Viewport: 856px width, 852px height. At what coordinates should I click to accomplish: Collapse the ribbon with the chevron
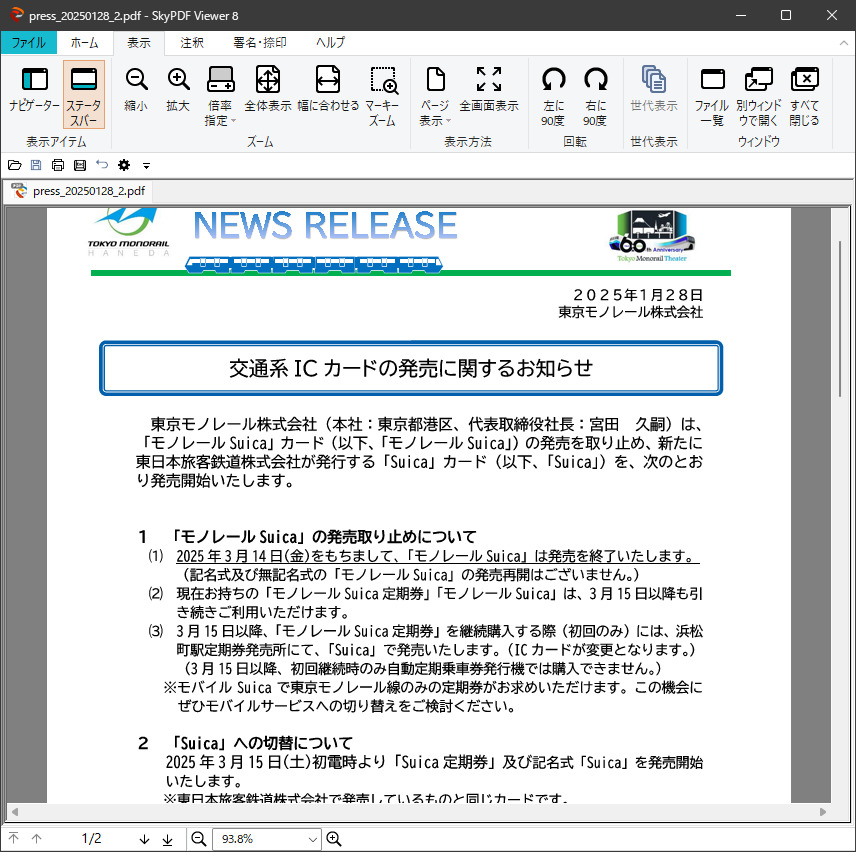point(843,43)
